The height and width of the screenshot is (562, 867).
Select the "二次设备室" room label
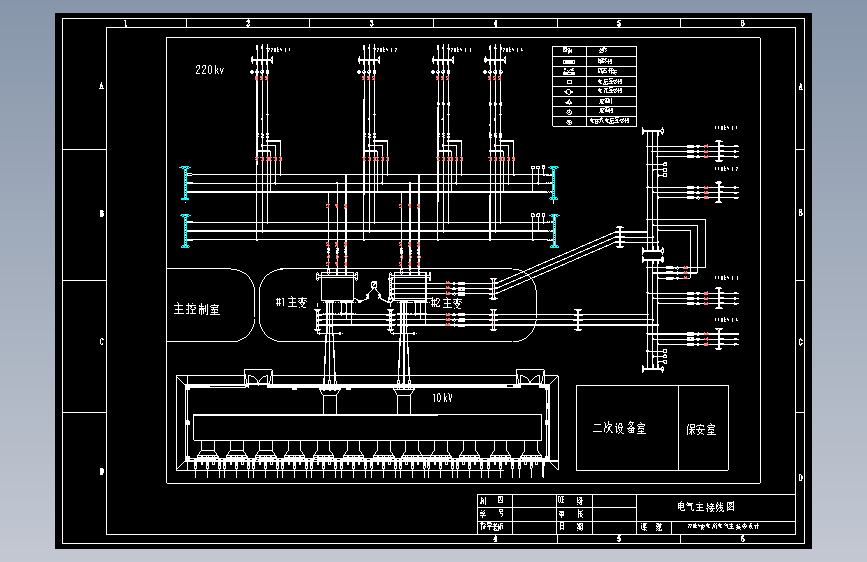coord(619,428)
